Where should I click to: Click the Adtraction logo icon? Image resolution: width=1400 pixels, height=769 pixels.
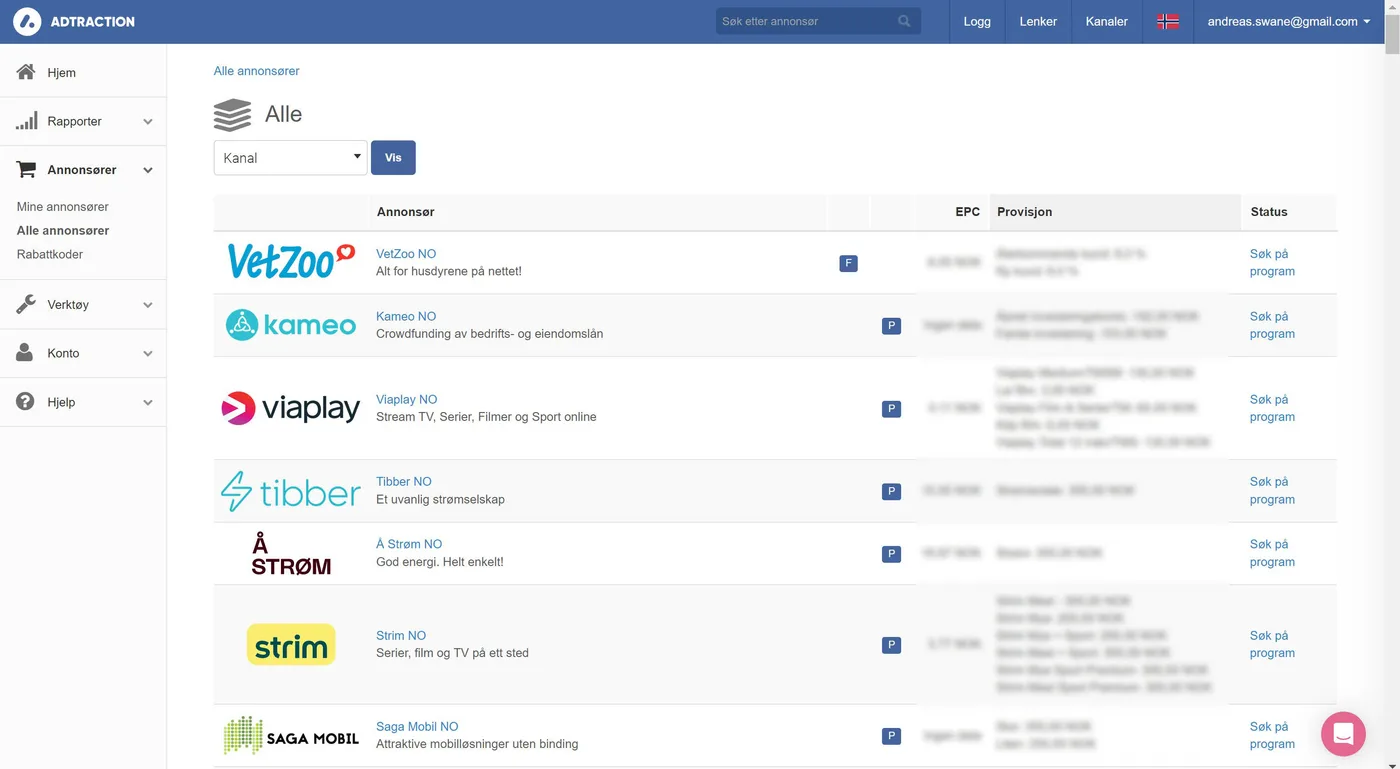(x=27, y=21)
